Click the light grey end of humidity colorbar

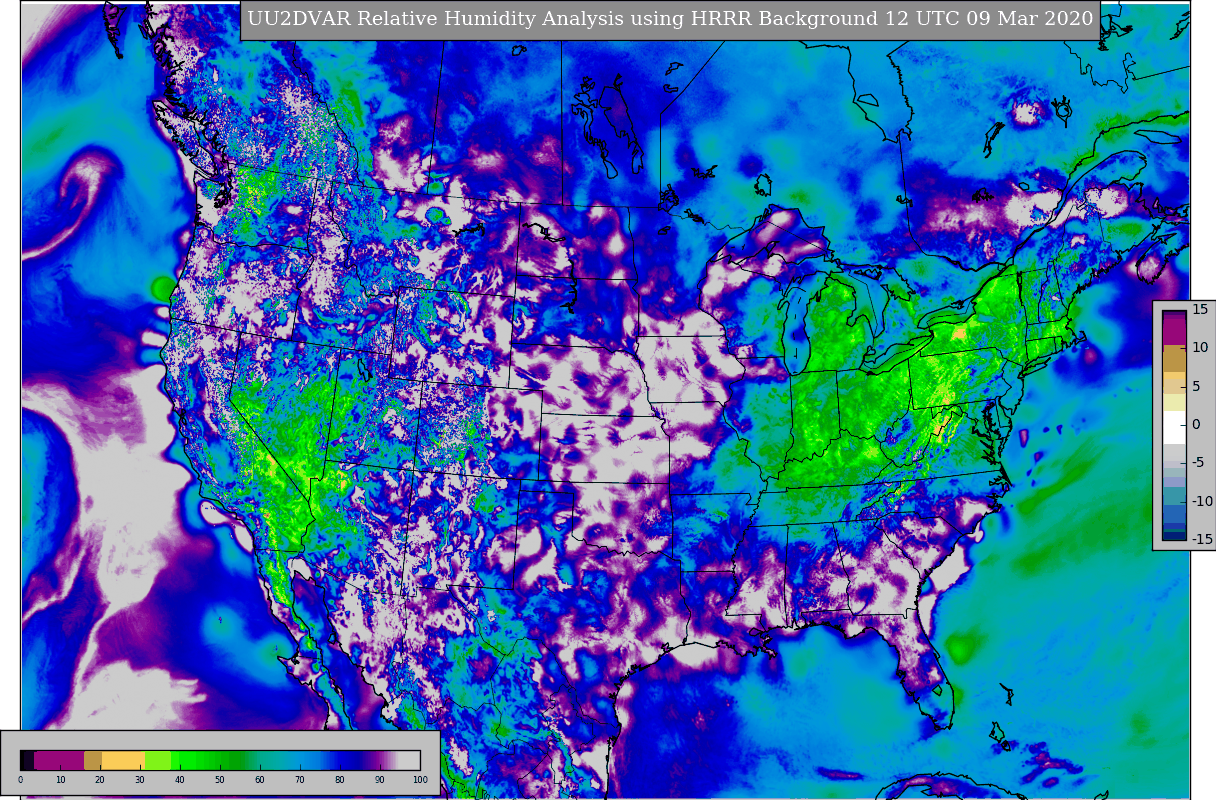pos(409,760)
